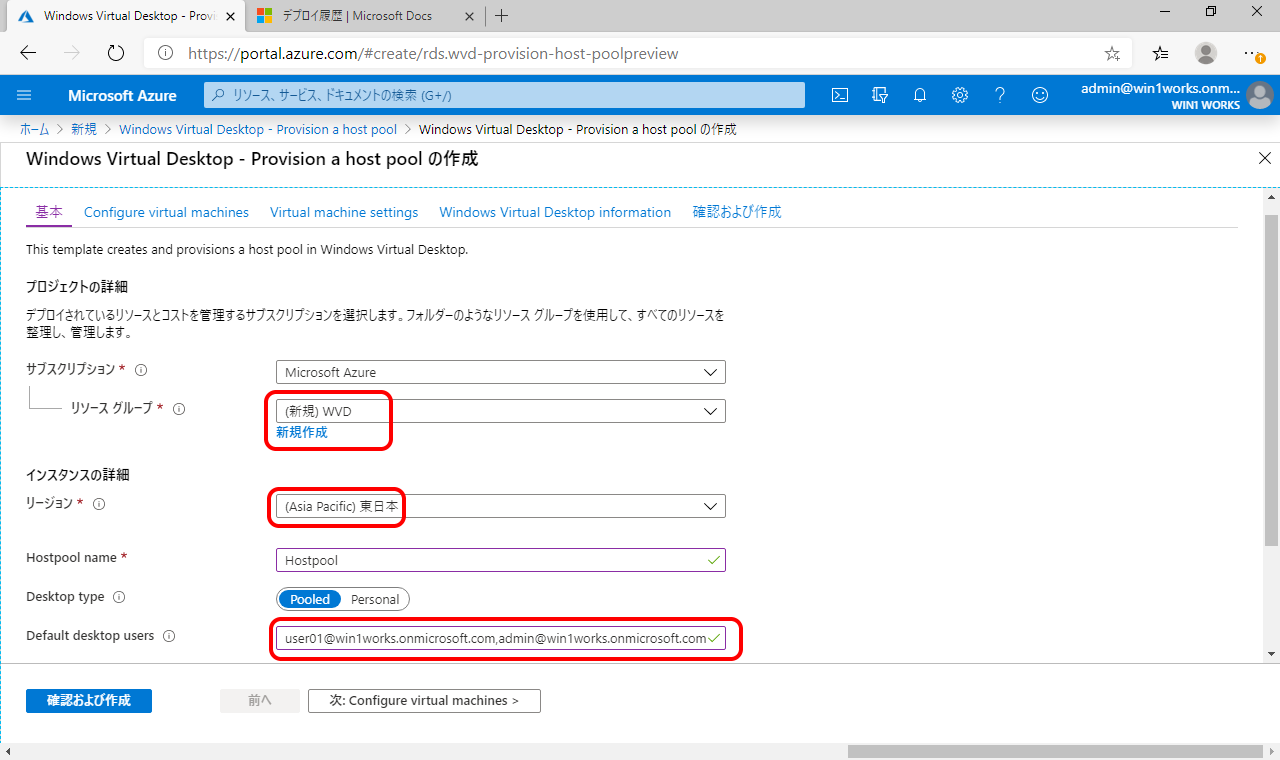
Task: Switch to Configure virtual machines tab
Action: coord(166,212)
